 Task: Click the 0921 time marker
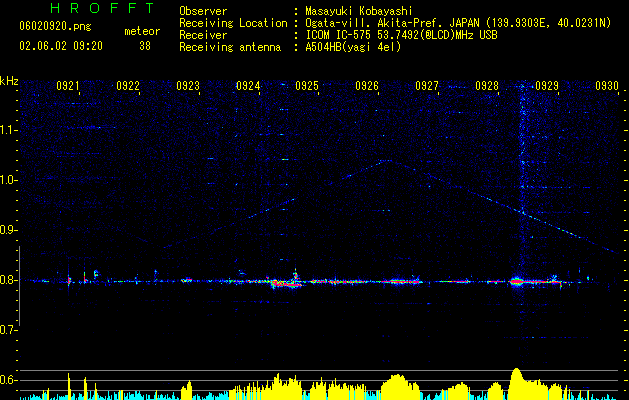67,86
